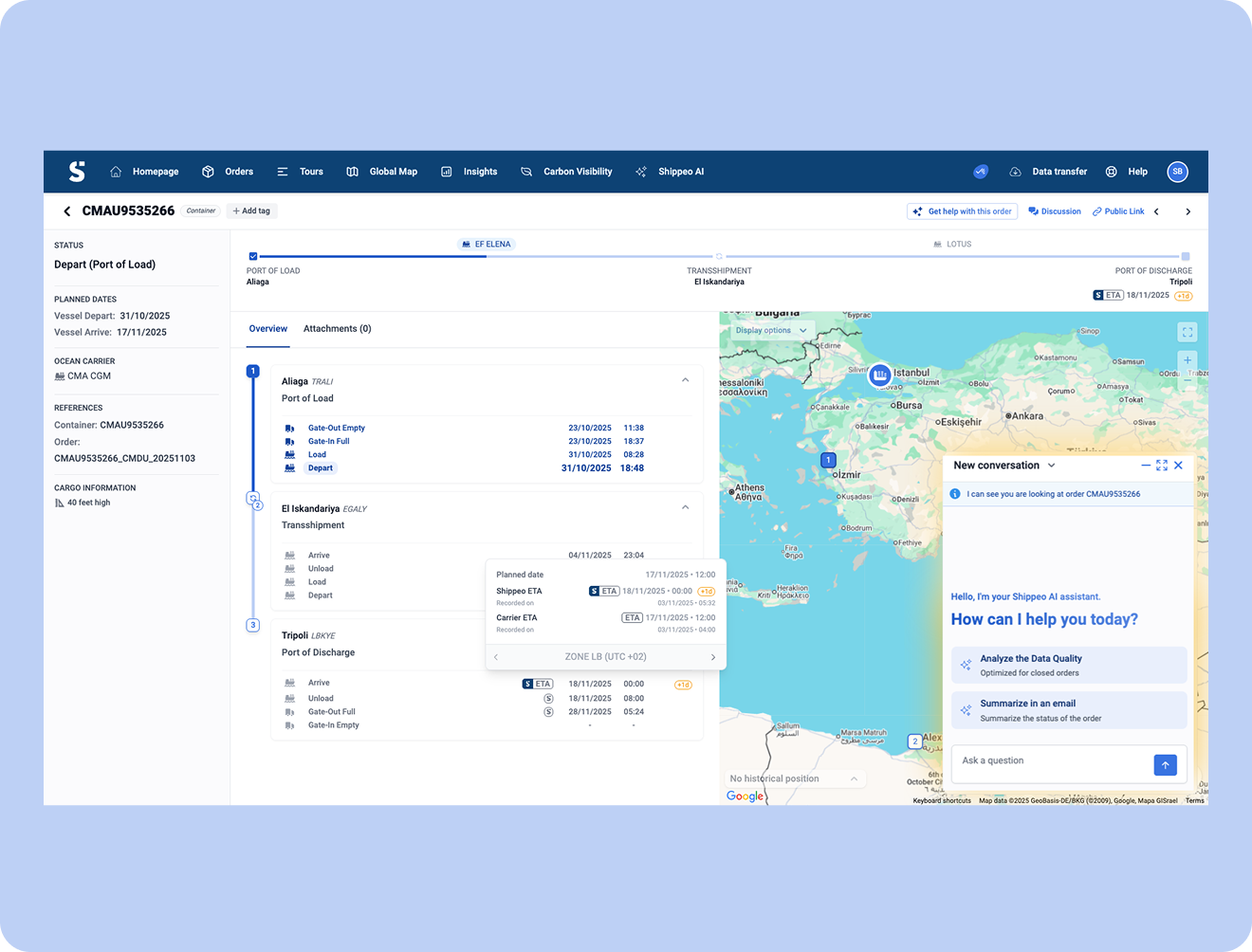Click map pin 2 near Alexandria
The width and height of the screenshot is (1252, 952).
tap(914, 741)
